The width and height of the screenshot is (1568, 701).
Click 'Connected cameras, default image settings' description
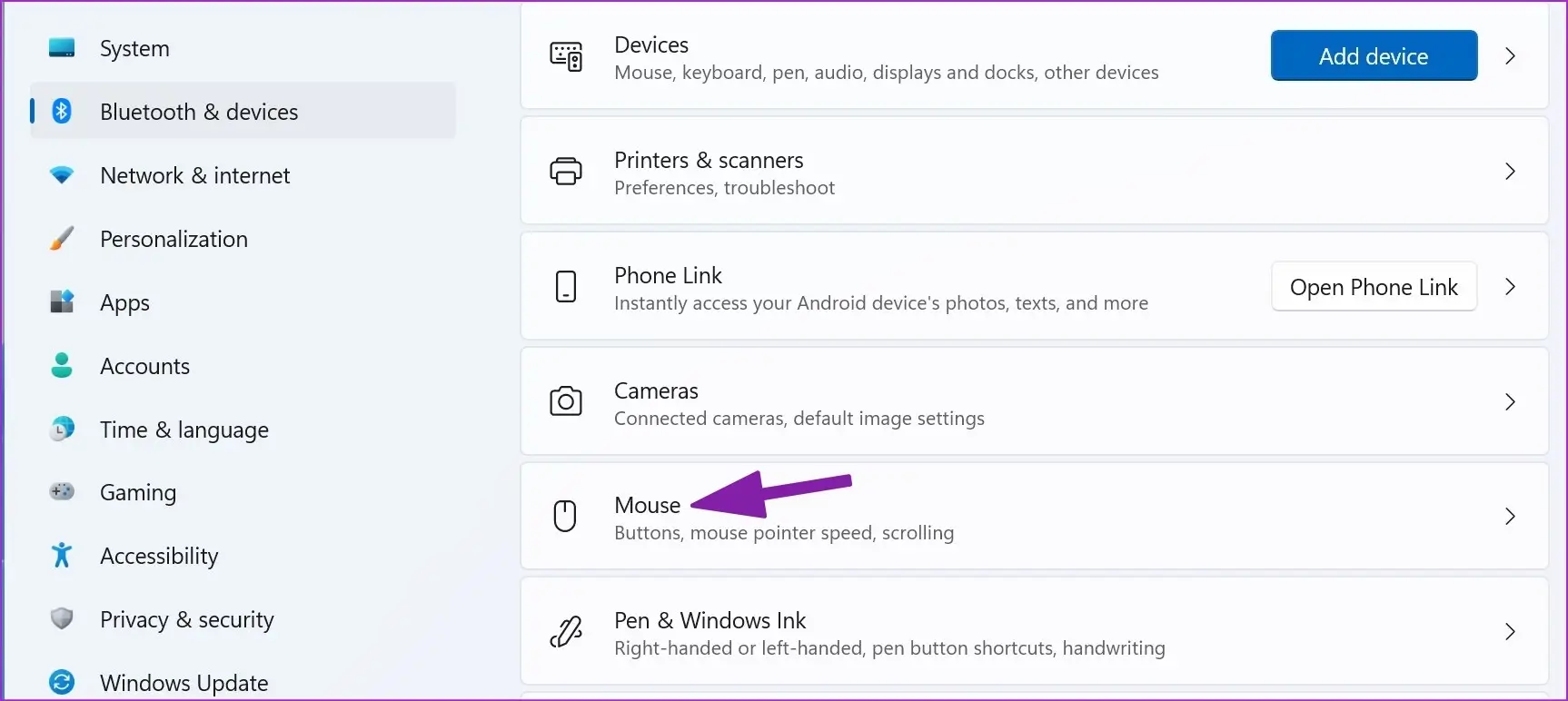pos(799,419)
